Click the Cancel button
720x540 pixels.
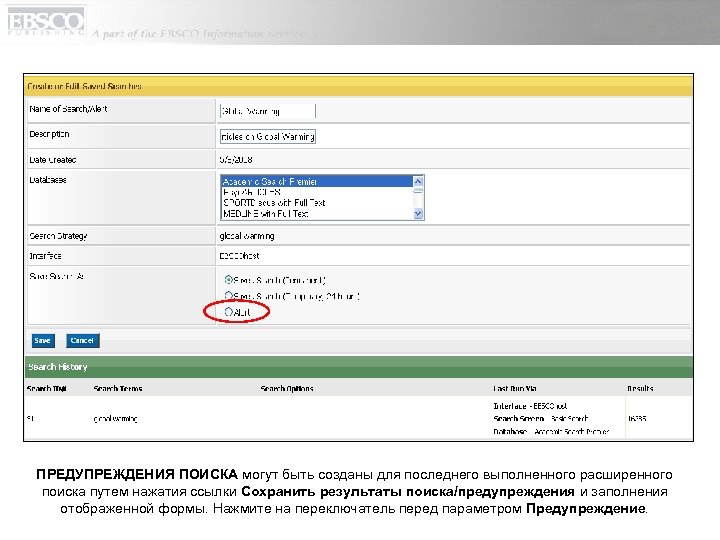click(82, 340)
